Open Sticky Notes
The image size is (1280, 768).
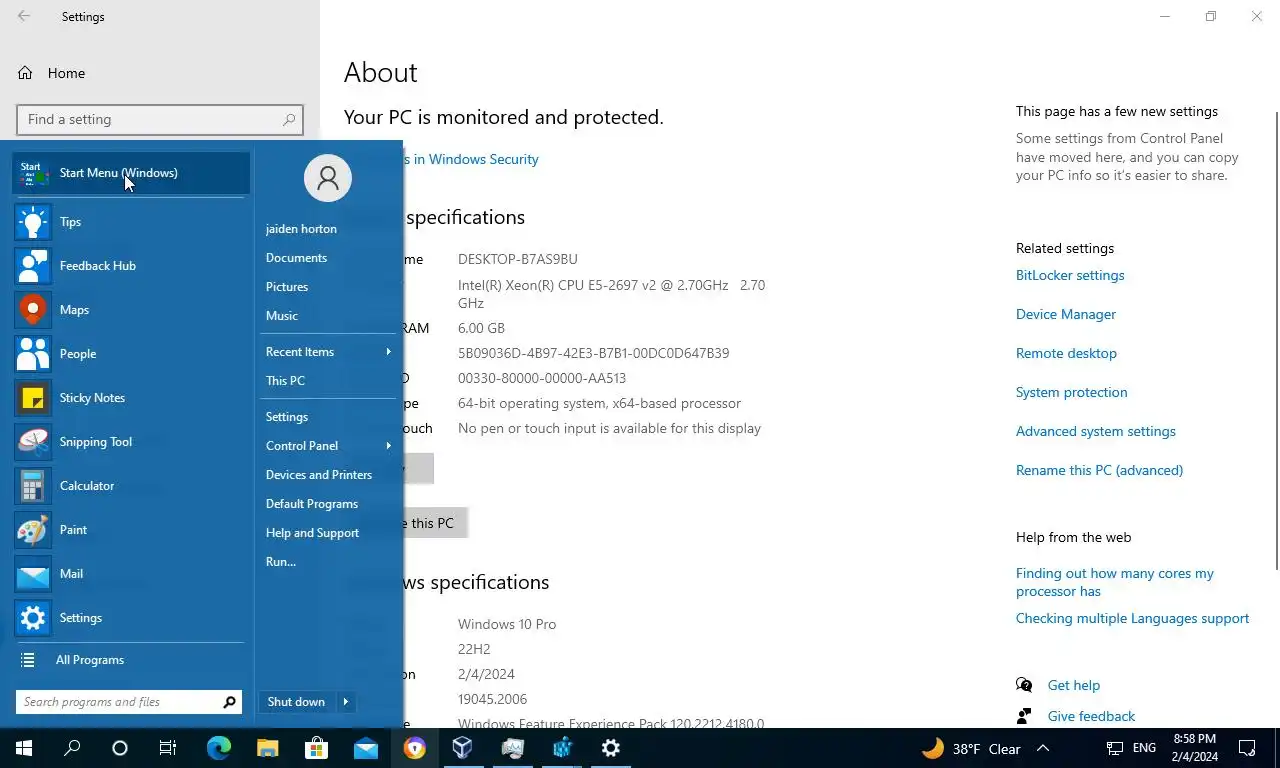(x=131, y=398)
